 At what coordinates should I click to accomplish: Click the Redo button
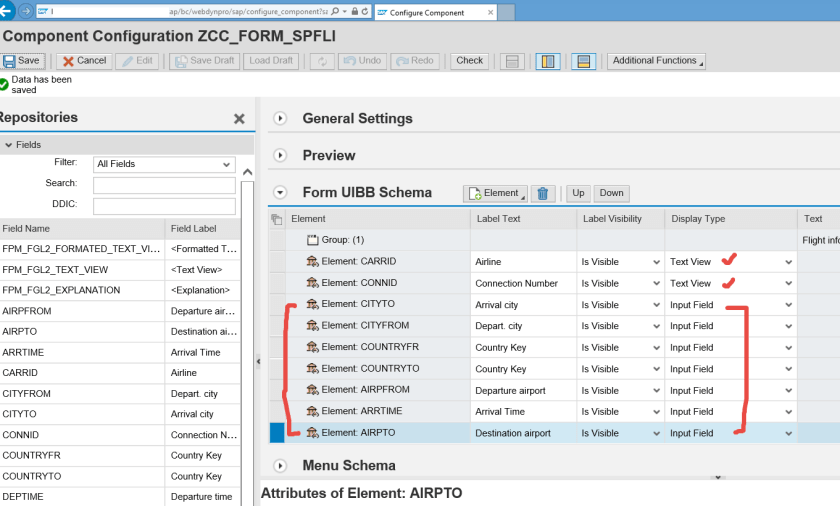[x=415, y=61]
